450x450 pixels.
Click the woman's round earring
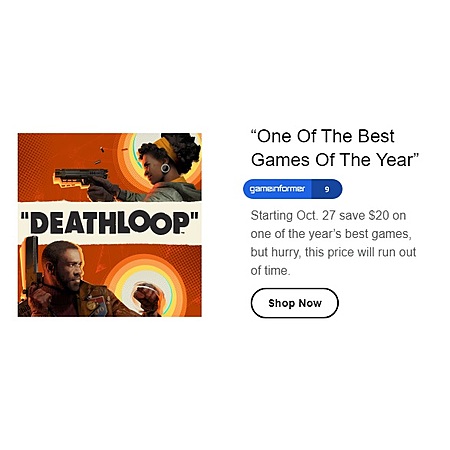(165, 168)
